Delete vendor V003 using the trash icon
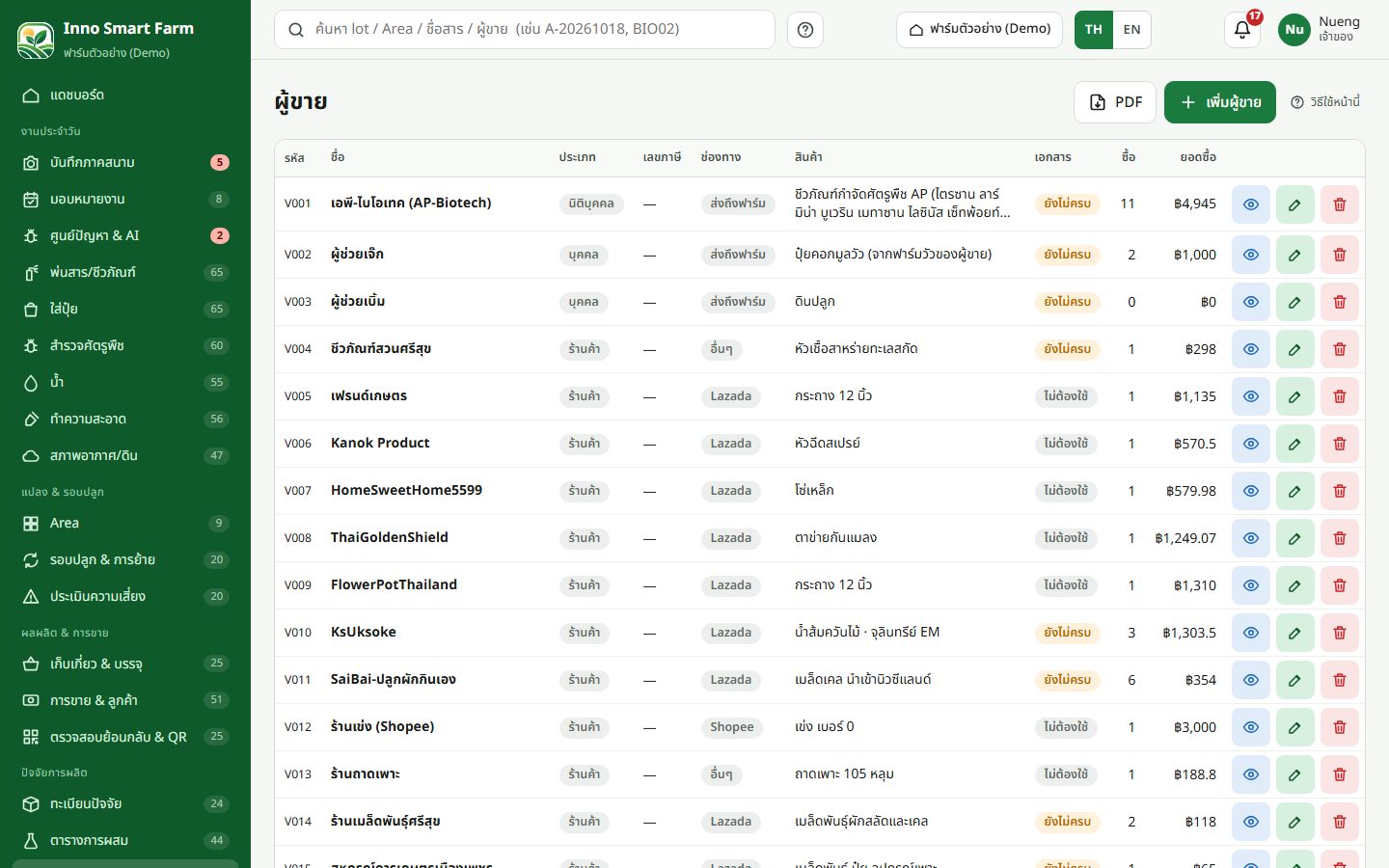Screen dimensions: 1389x868 [x=1340, y=302]
